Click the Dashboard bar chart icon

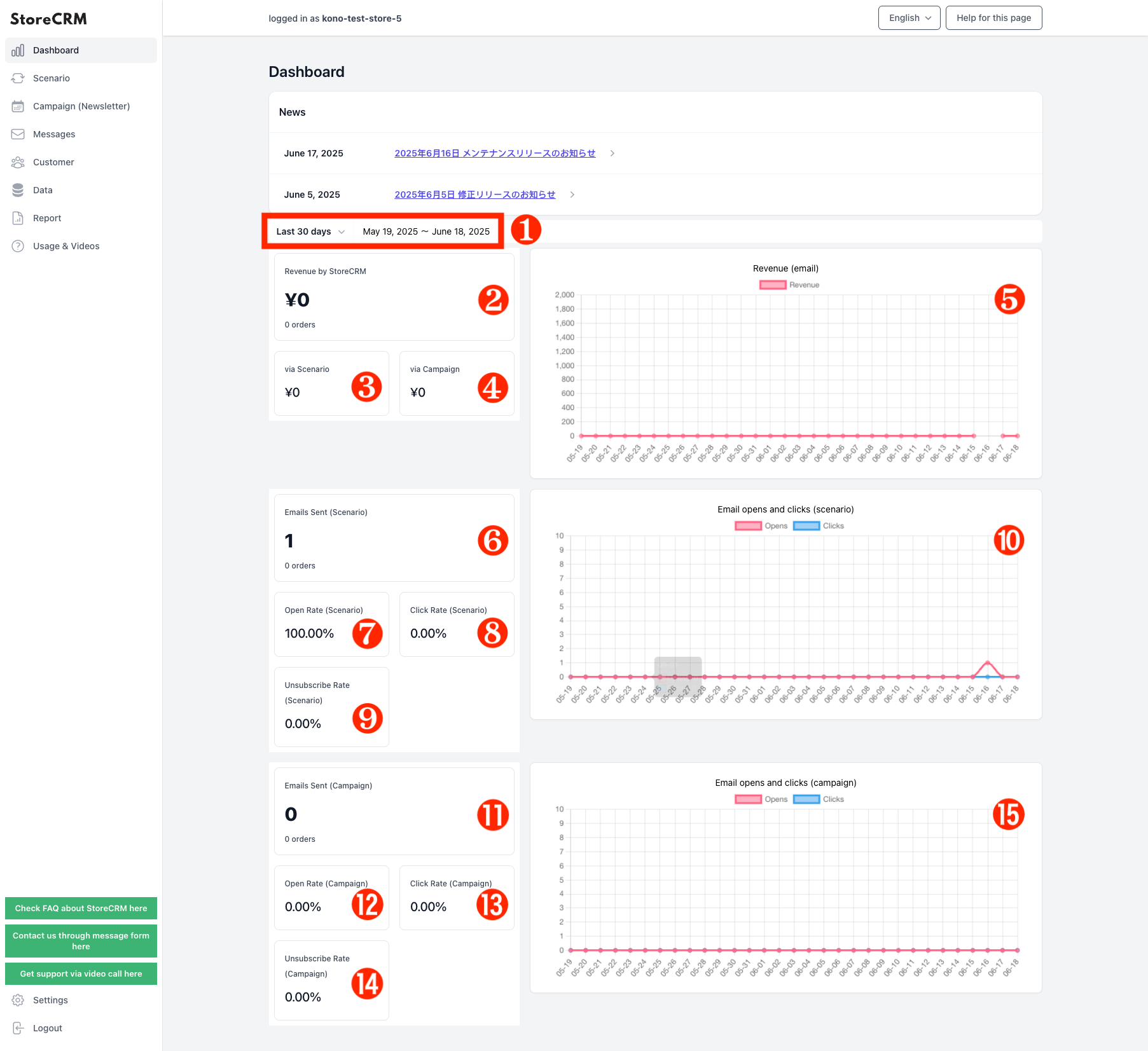pos(18,50)
